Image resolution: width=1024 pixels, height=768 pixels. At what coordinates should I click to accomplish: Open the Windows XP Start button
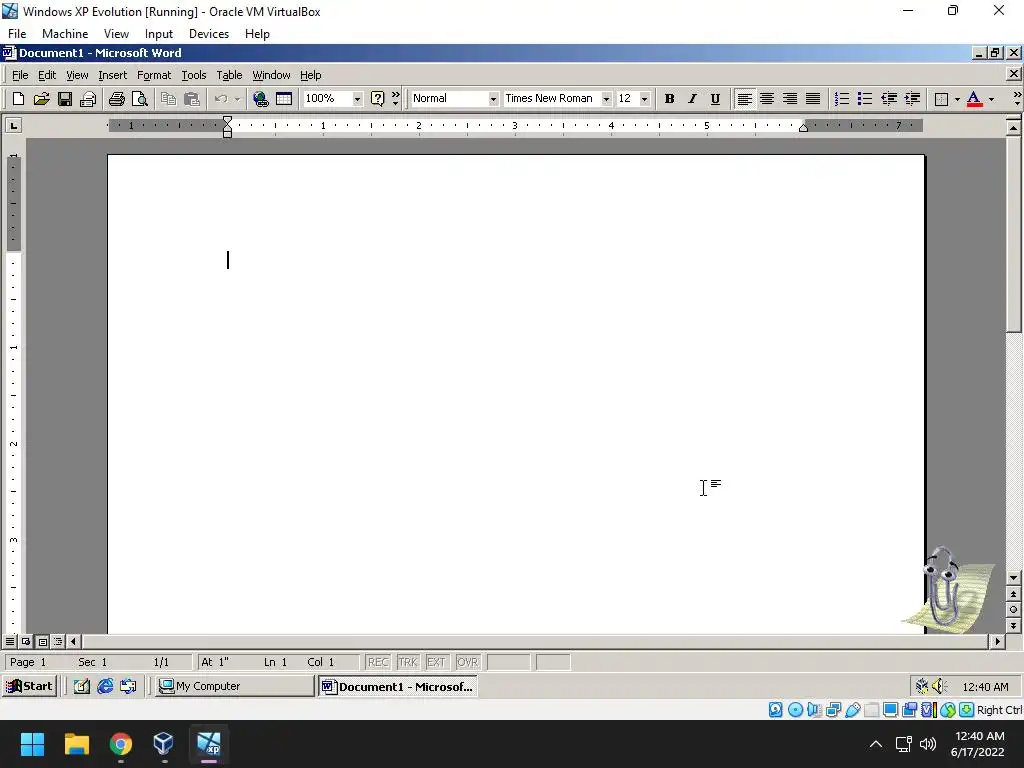(29, 686)
